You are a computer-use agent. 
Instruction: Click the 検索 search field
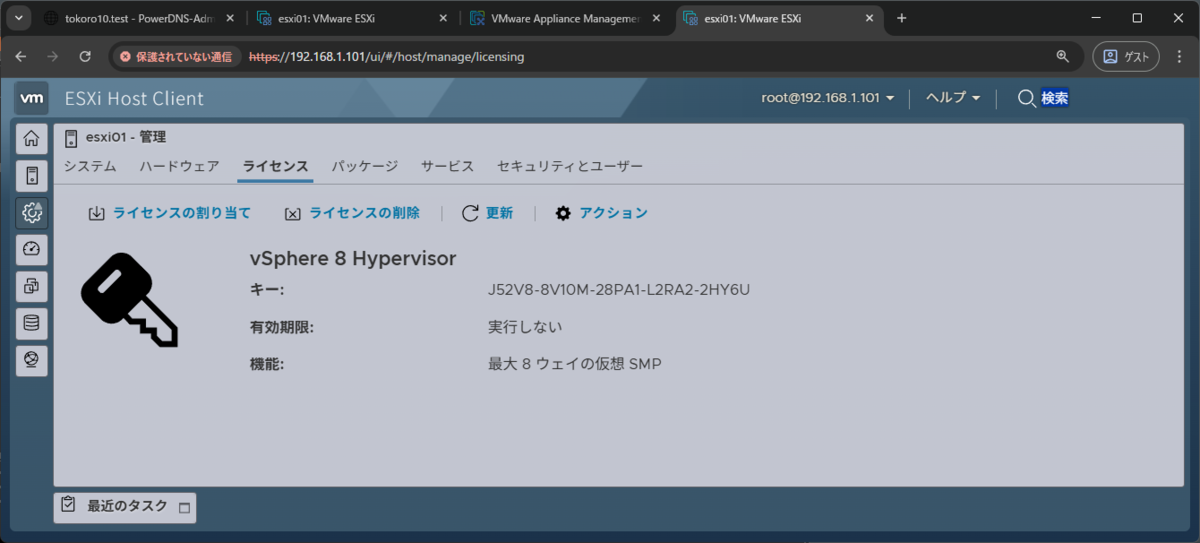tap(1055, 98)
